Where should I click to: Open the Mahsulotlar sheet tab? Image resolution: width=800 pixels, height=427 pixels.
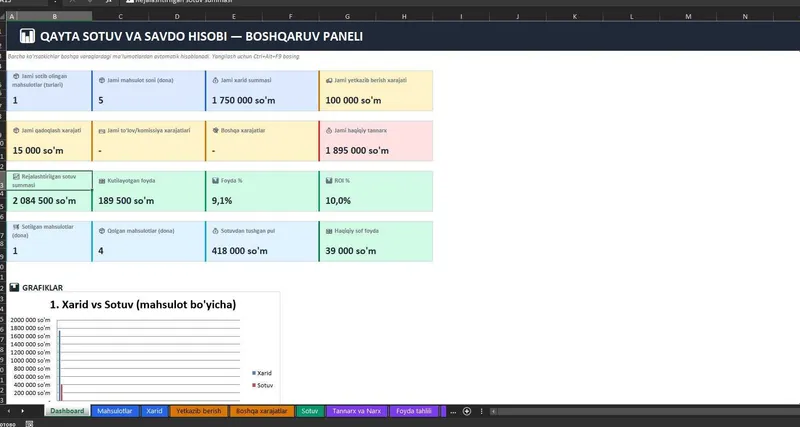[x=115, y=411]
